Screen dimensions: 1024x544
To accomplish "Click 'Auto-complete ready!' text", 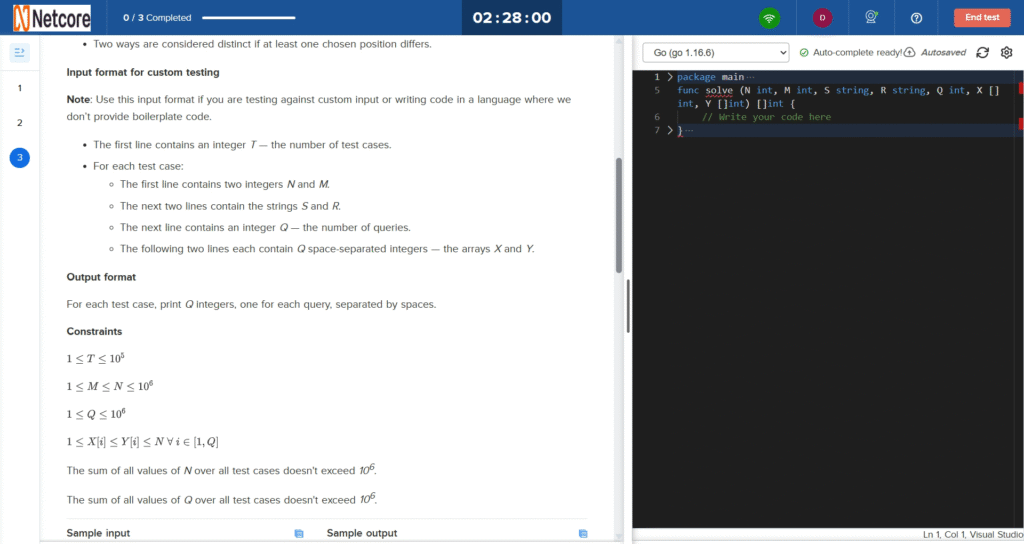I will point(857,52).
